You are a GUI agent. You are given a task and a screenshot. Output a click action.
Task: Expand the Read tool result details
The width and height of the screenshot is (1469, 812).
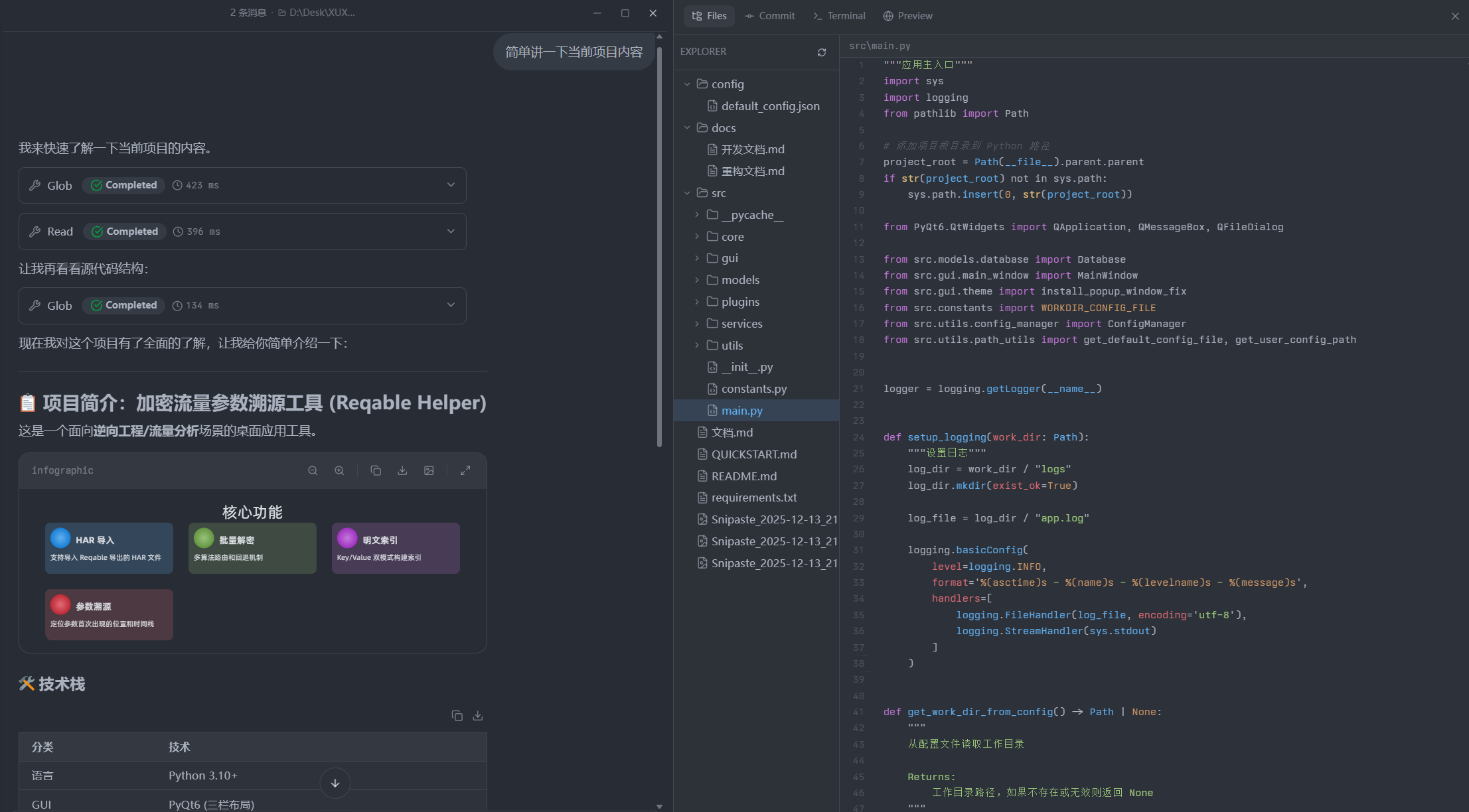451,232
